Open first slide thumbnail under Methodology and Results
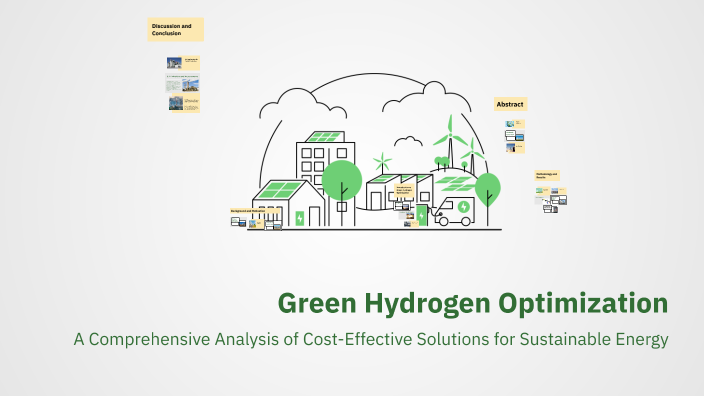The height and width of the screenshot is (396, 704). coord(543,191)
